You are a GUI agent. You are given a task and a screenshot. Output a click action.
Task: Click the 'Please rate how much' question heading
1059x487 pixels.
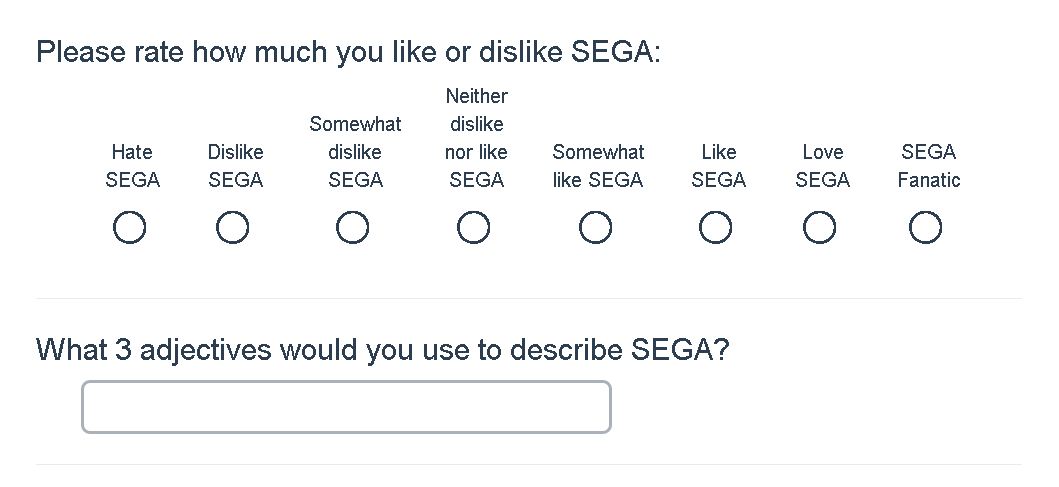pos(348,52)
